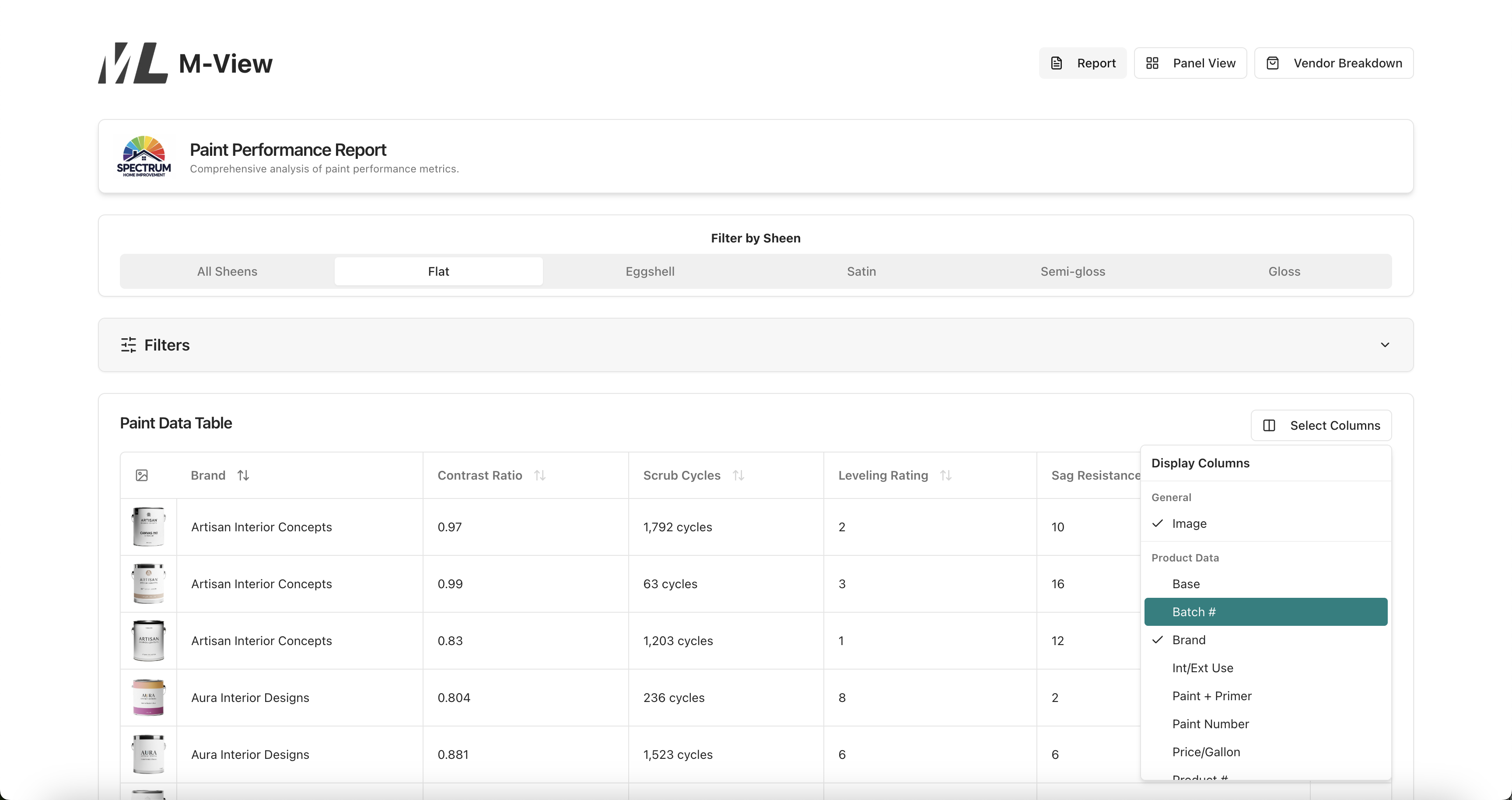Click the bag icon on Vendor Breakdown
The width and height of the screenshot is (1512, 800).
pyautogui.click(x=1273, y=63)
